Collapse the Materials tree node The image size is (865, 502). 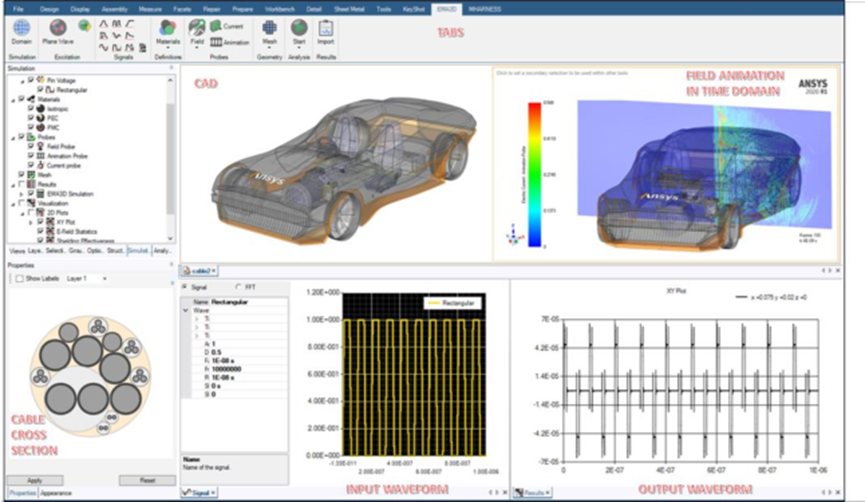point(13,100)
